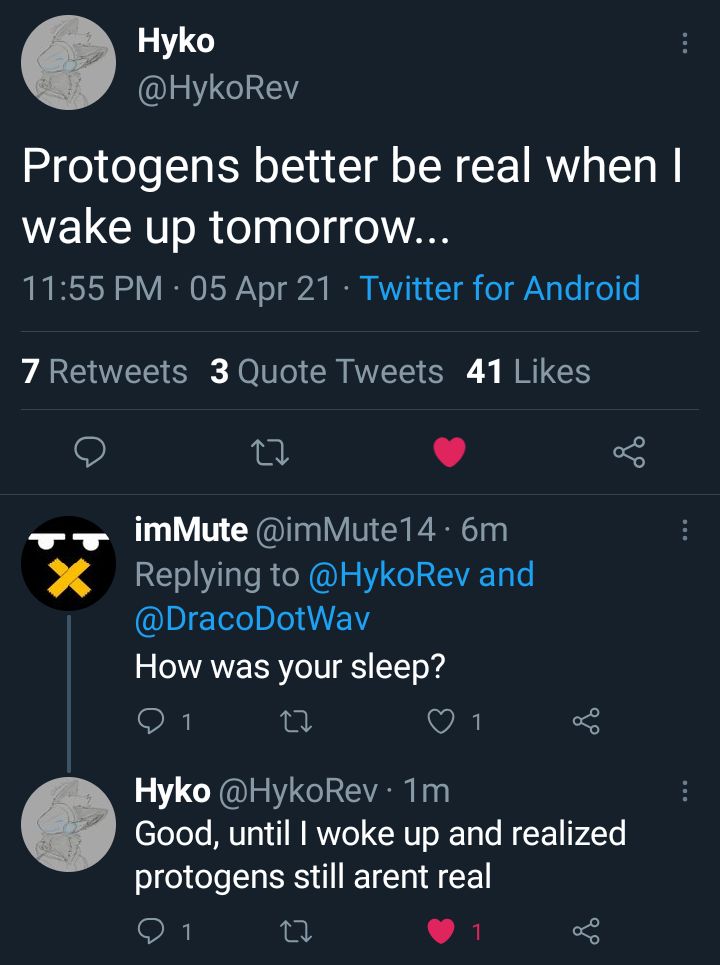720x965 pixels.
Task: Click the retweet icon on the main tweet
Action: [268, 452]
